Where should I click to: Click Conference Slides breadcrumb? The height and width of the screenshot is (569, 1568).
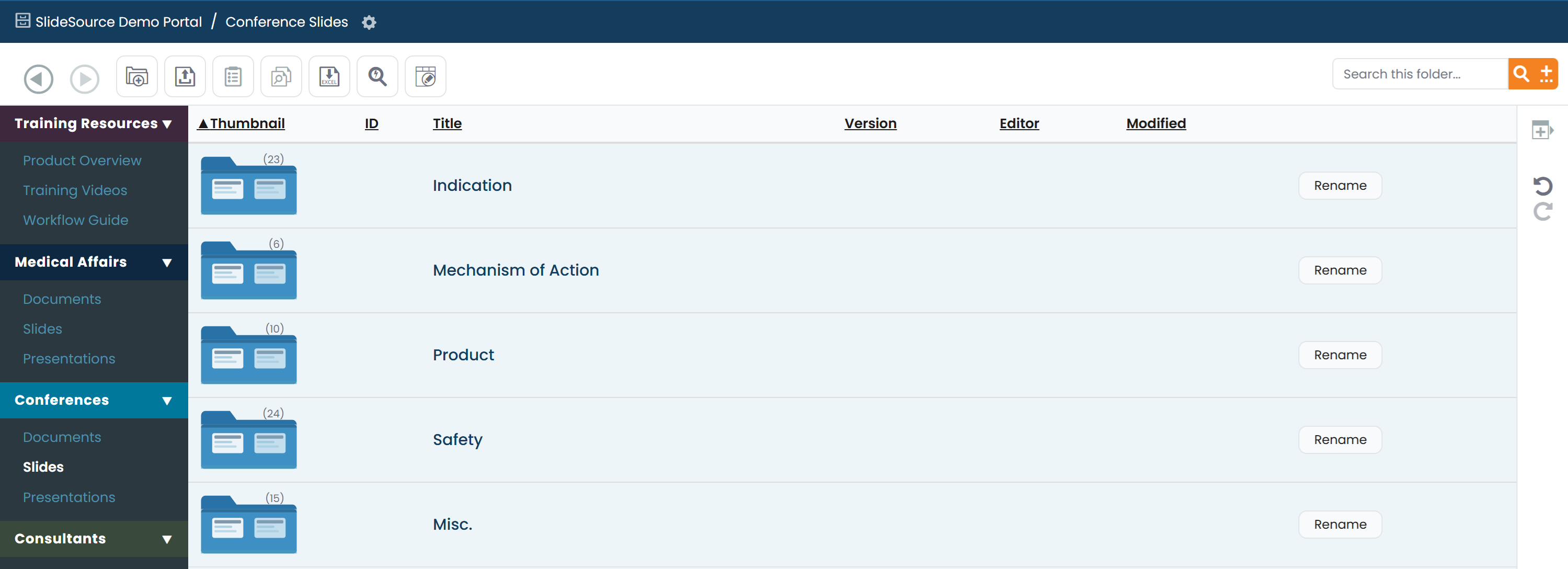pyautogui.click(x=287, y=22)
